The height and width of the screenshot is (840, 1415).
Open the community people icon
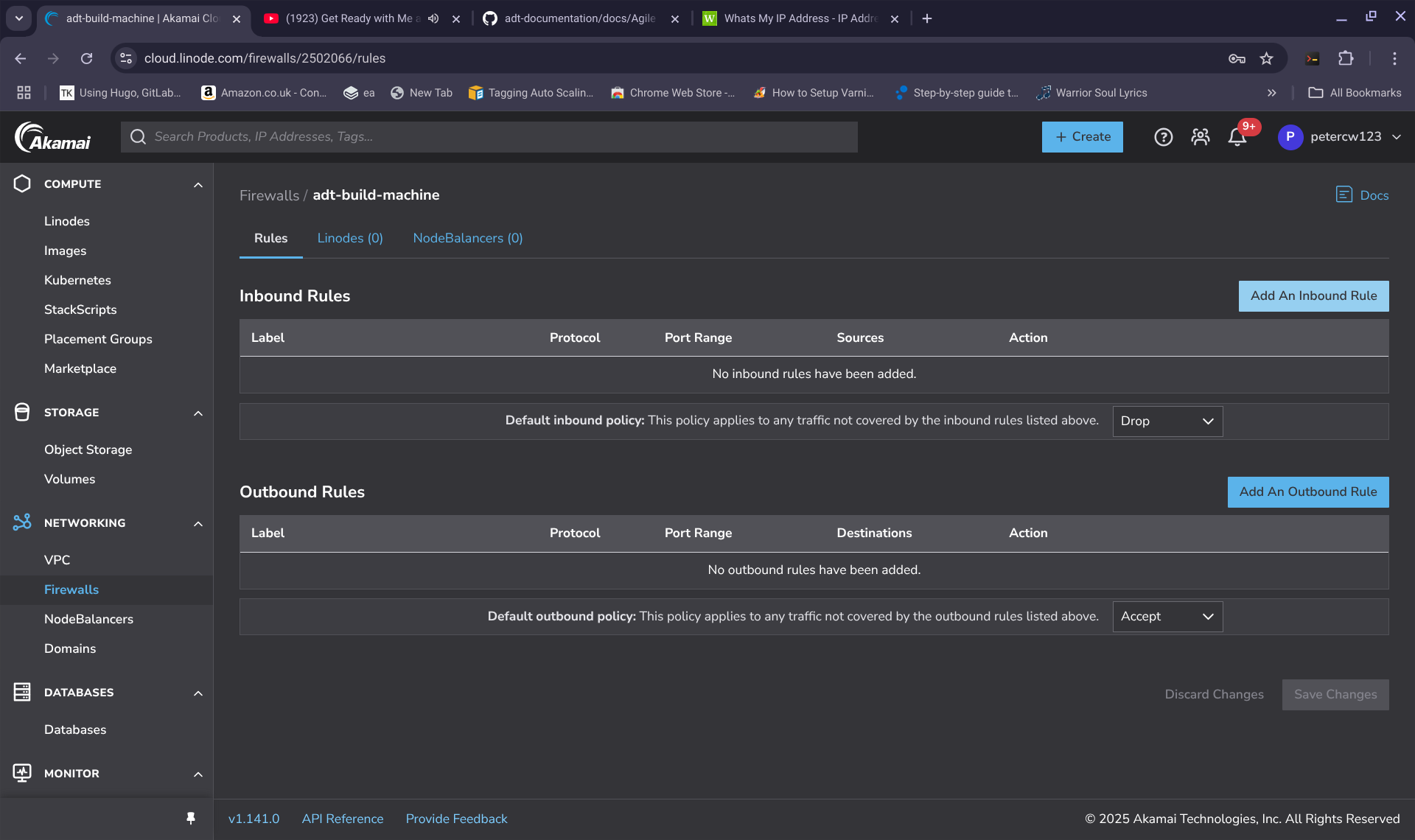(x=1201, y=137)
